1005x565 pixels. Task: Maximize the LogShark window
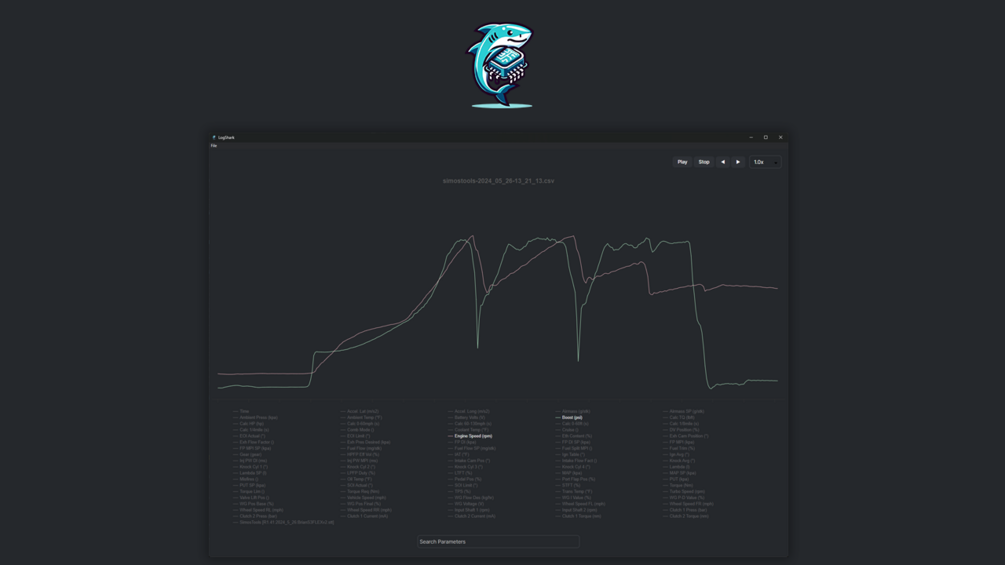click(765, 137)
